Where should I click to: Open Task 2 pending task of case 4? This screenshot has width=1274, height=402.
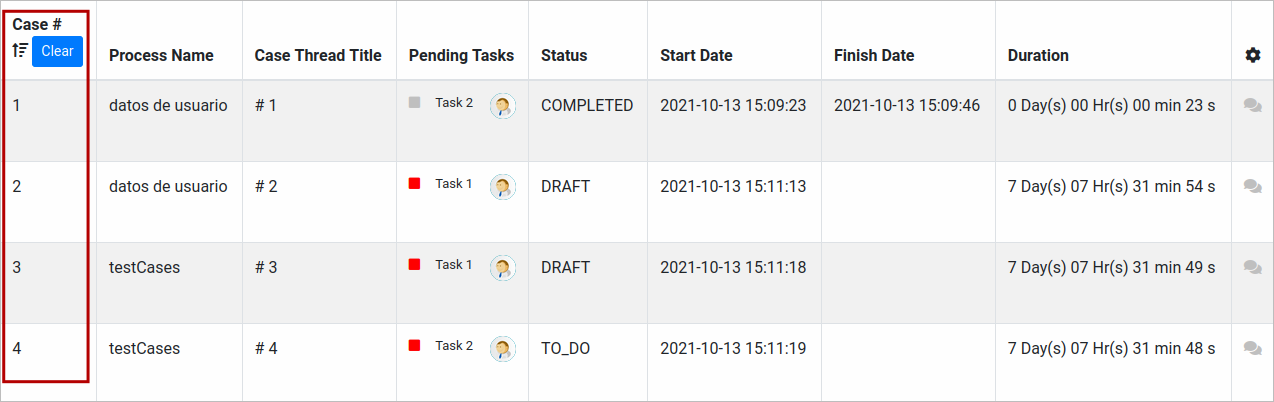click(454, 346)
